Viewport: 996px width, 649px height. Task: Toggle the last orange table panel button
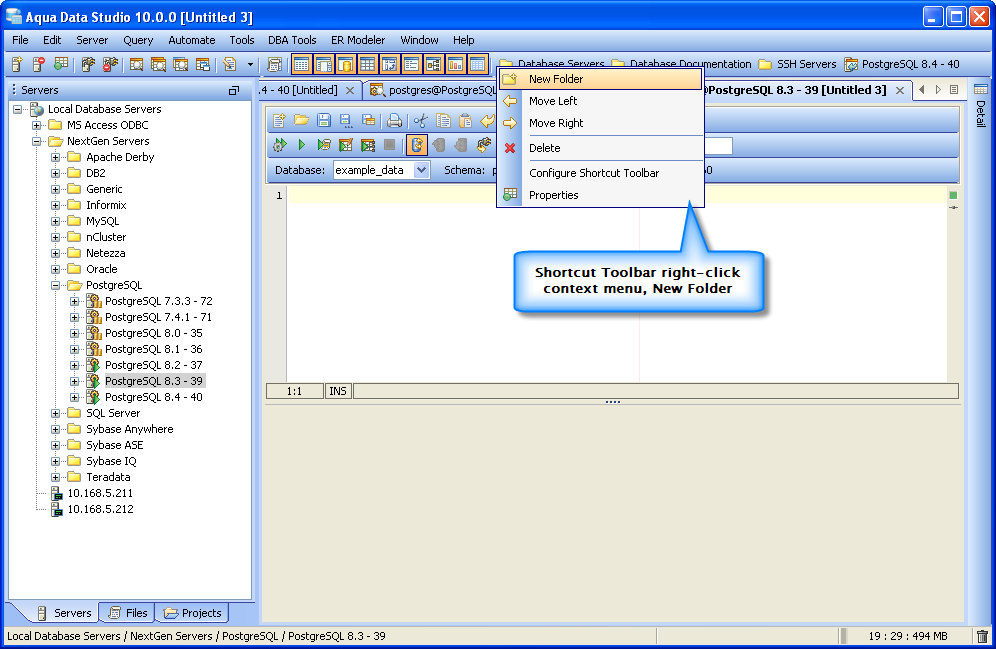point(478,64)
